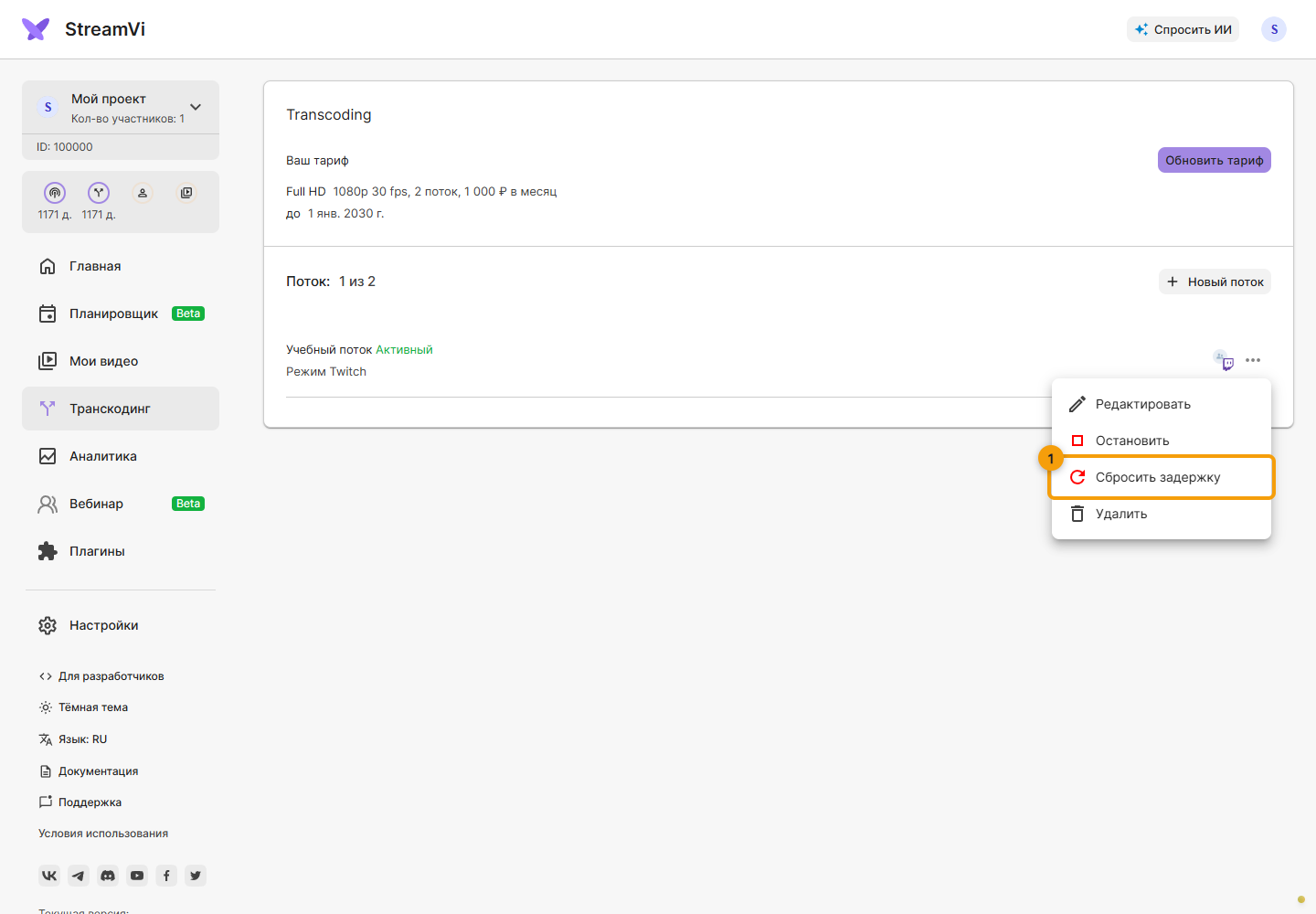Open Аналитика in the sidebar
1316x914 pixels.
(121, 456)
